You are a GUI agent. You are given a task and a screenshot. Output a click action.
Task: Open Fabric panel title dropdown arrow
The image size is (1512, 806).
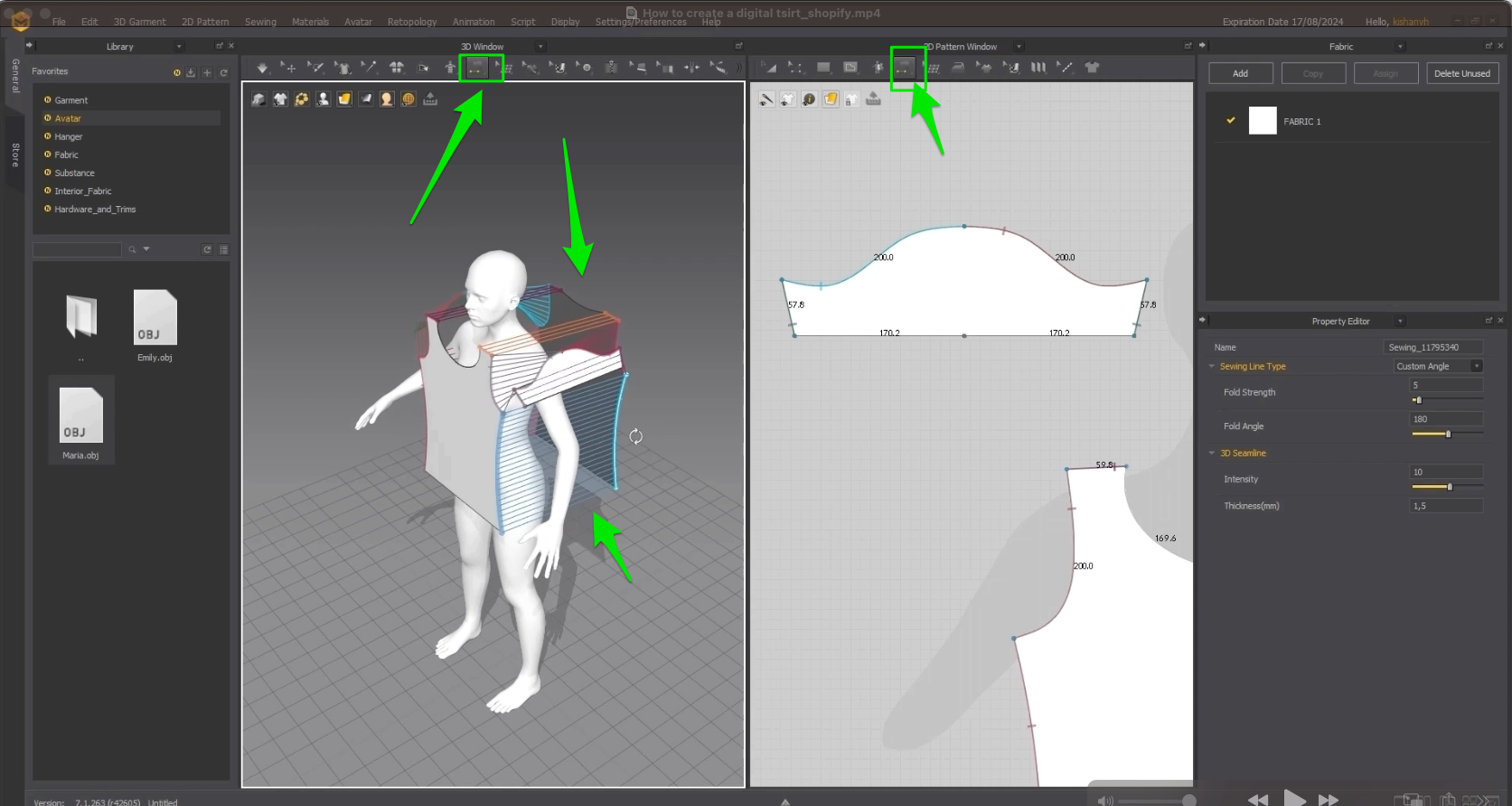tap(1401, 46)
